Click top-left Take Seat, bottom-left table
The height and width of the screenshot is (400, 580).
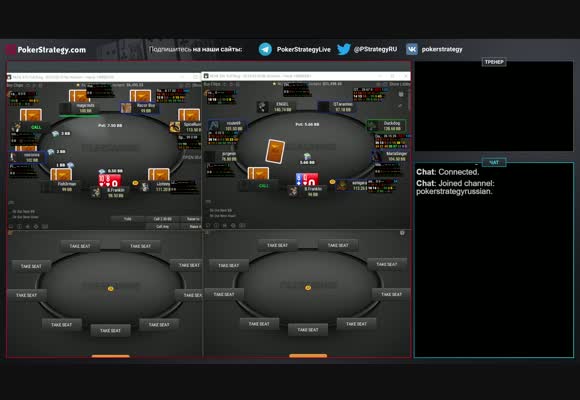[x=80, y=246]
